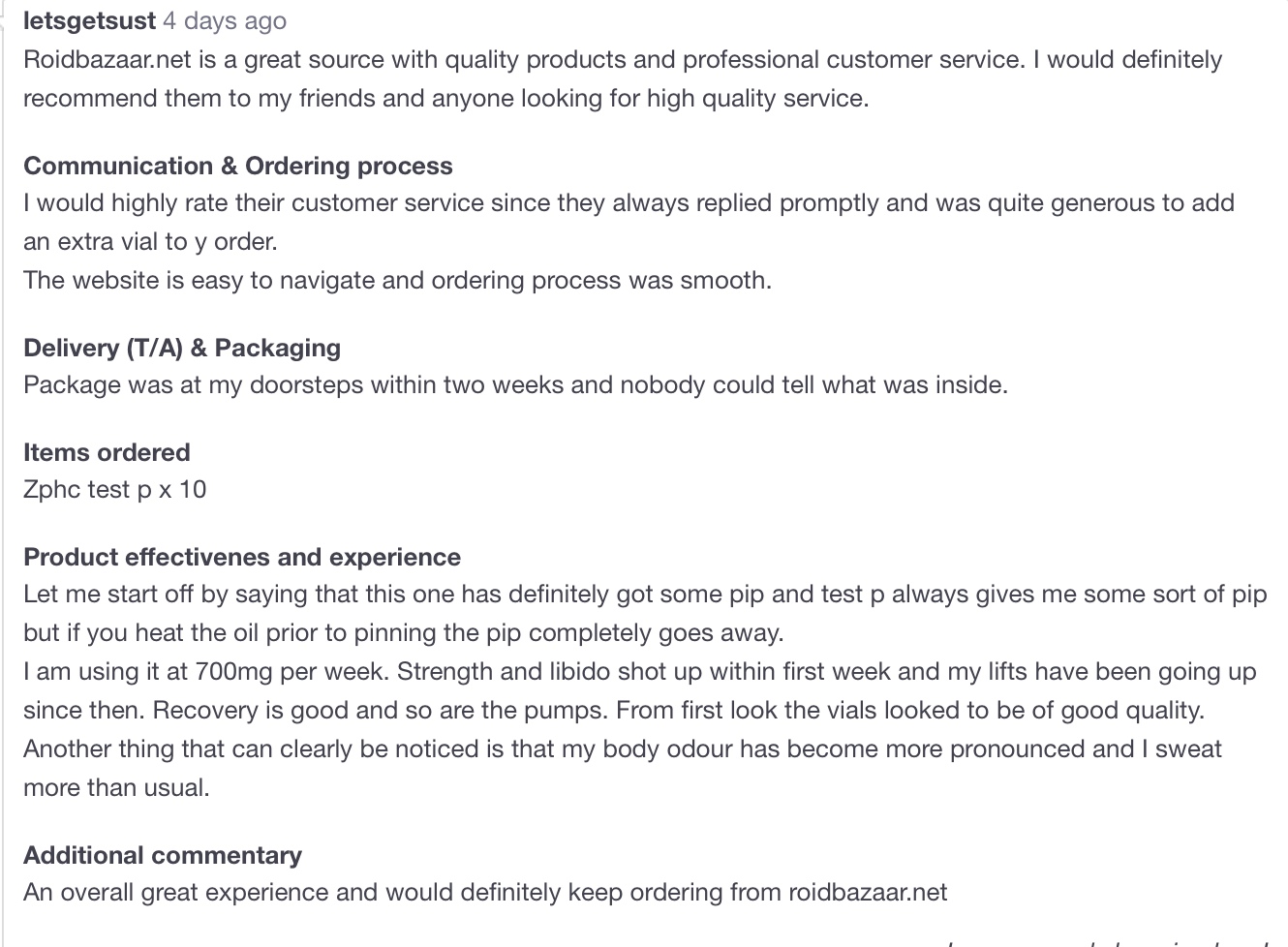Click the roidbazaar.net text in the final line
The height and width of the screenshot is (947, 1288).
[x=868, y=892]
